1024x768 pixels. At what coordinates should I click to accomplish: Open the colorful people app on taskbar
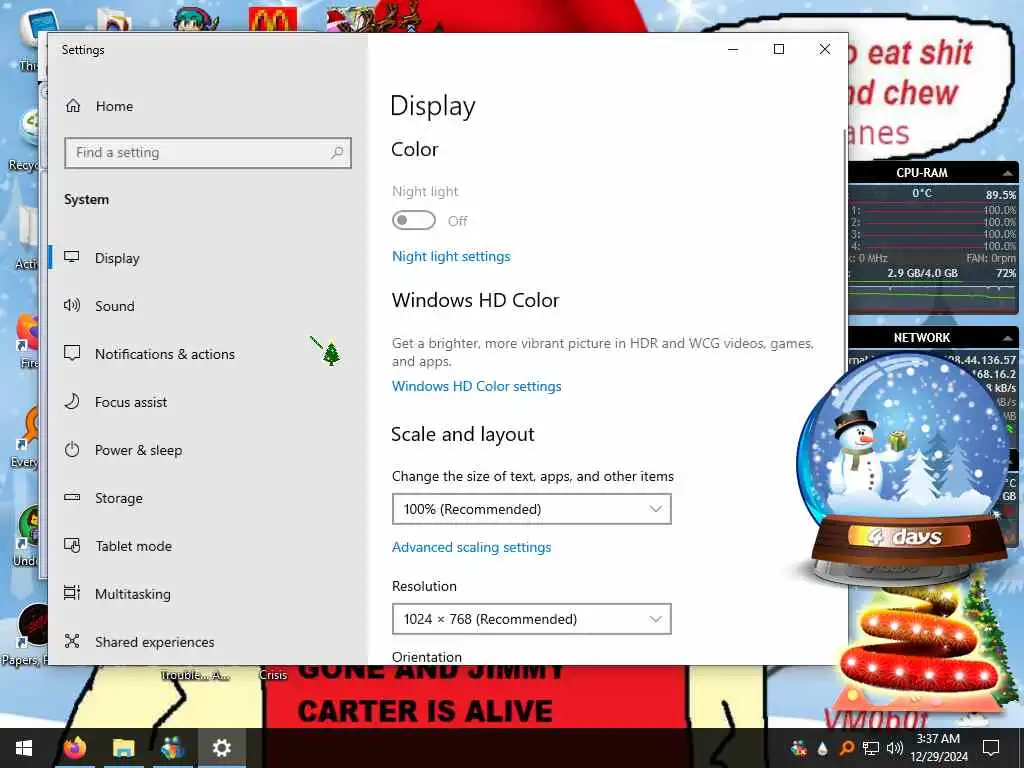pyautogui.click(x=172, y=748)
